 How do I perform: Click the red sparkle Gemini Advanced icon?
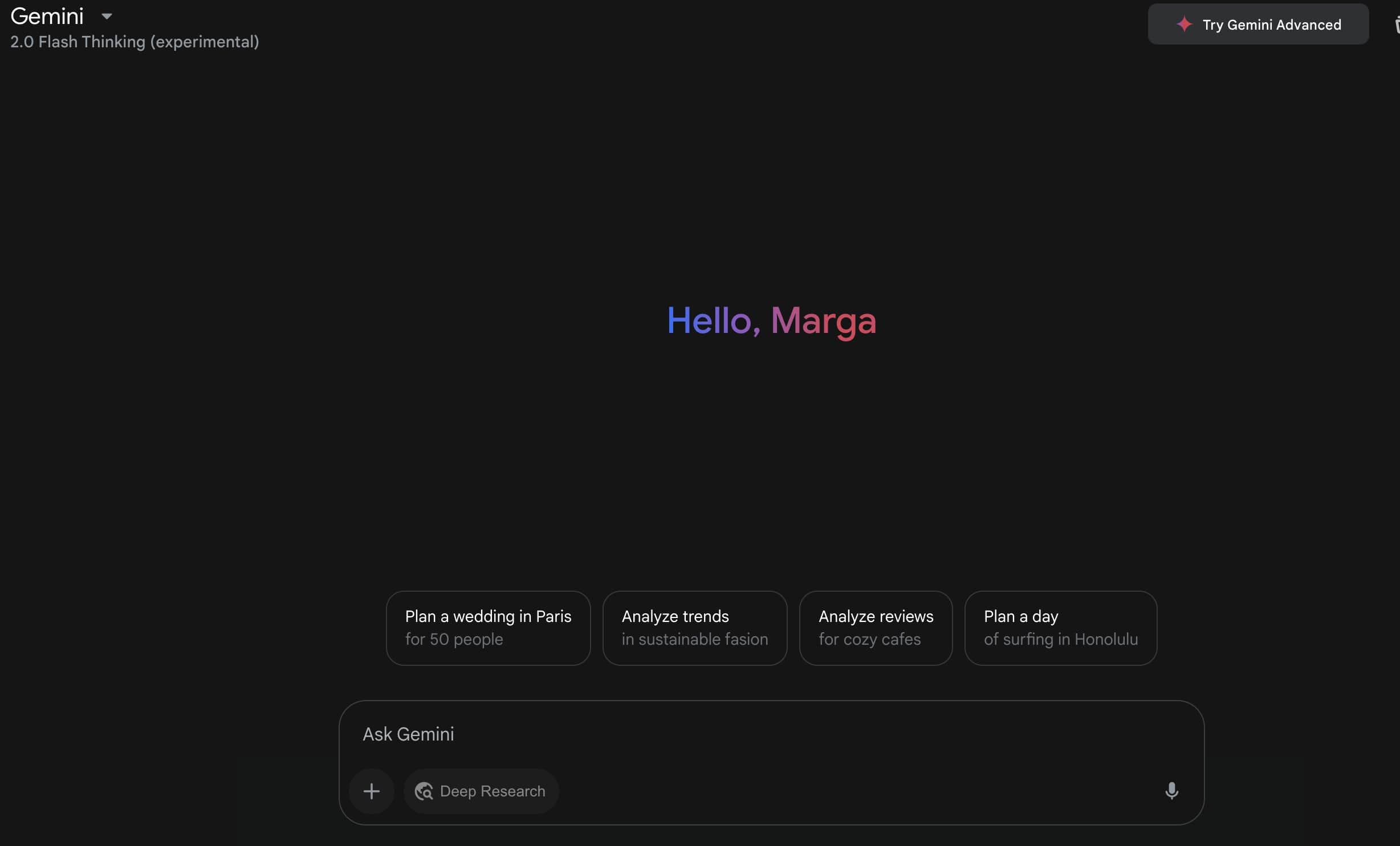(x=1185, y=25)
